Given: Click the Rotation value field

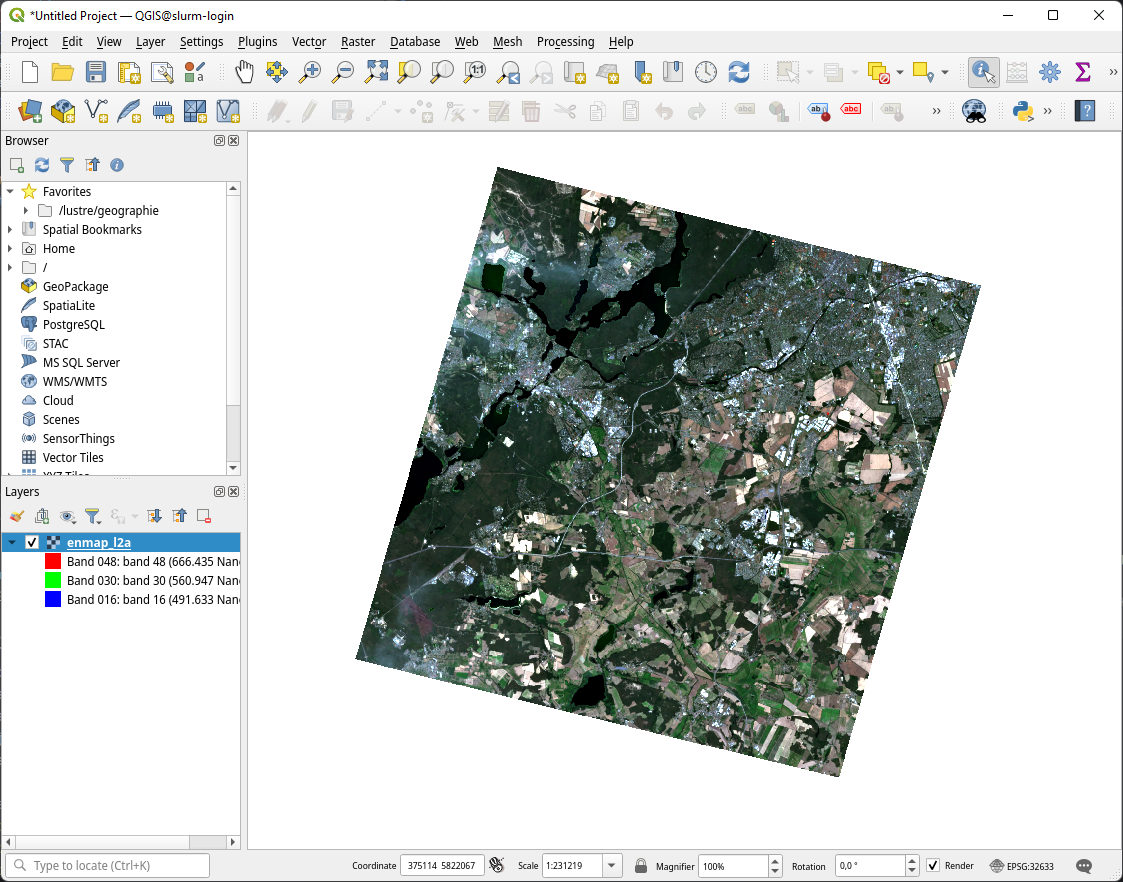Looking at the screenshot, I should 870,866.
